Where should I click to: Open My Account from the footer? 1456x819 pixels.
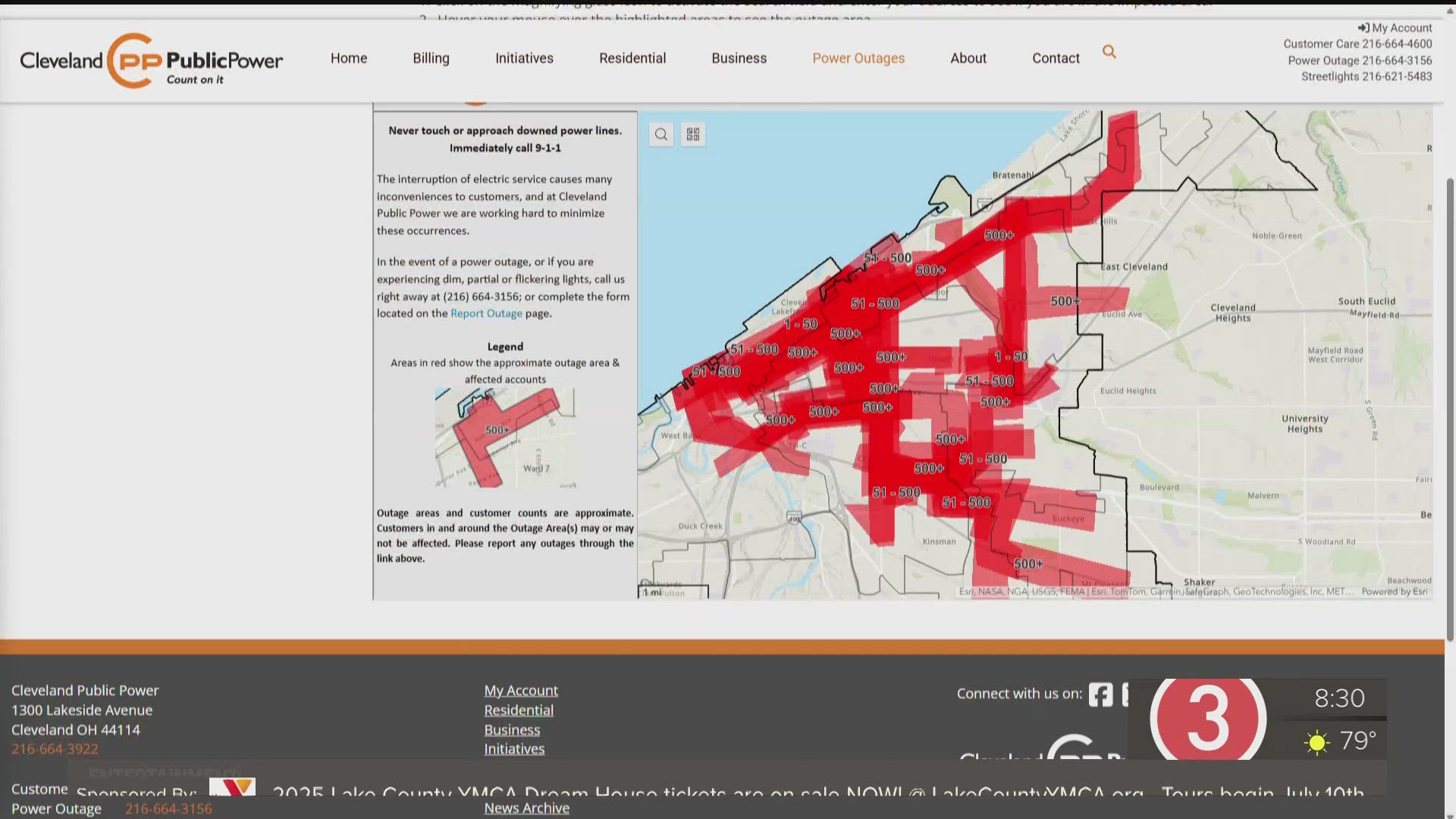[521, 690]
